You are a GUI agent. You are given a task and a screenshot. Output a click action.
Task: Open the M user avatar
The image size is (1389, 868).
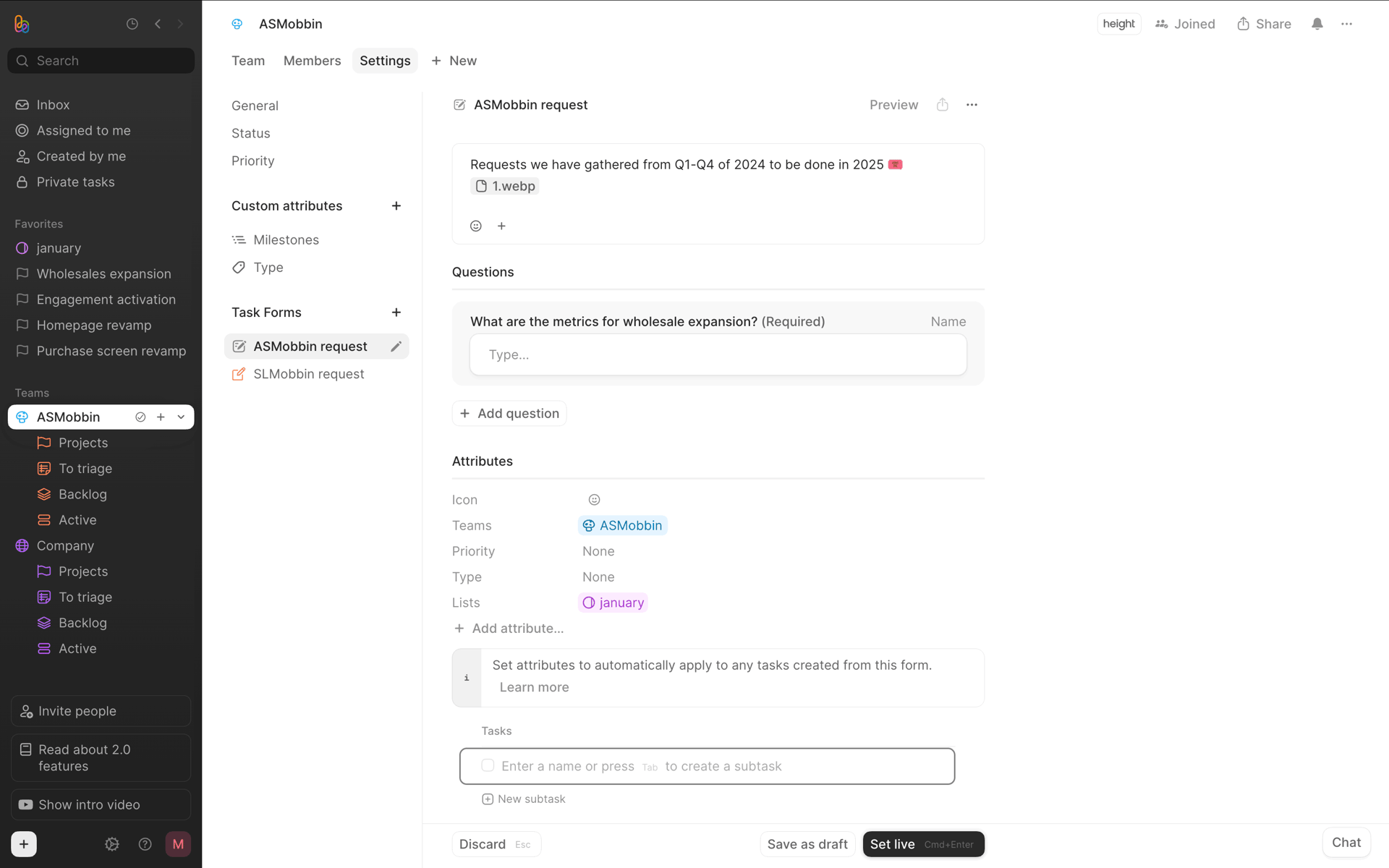point(178,844)
